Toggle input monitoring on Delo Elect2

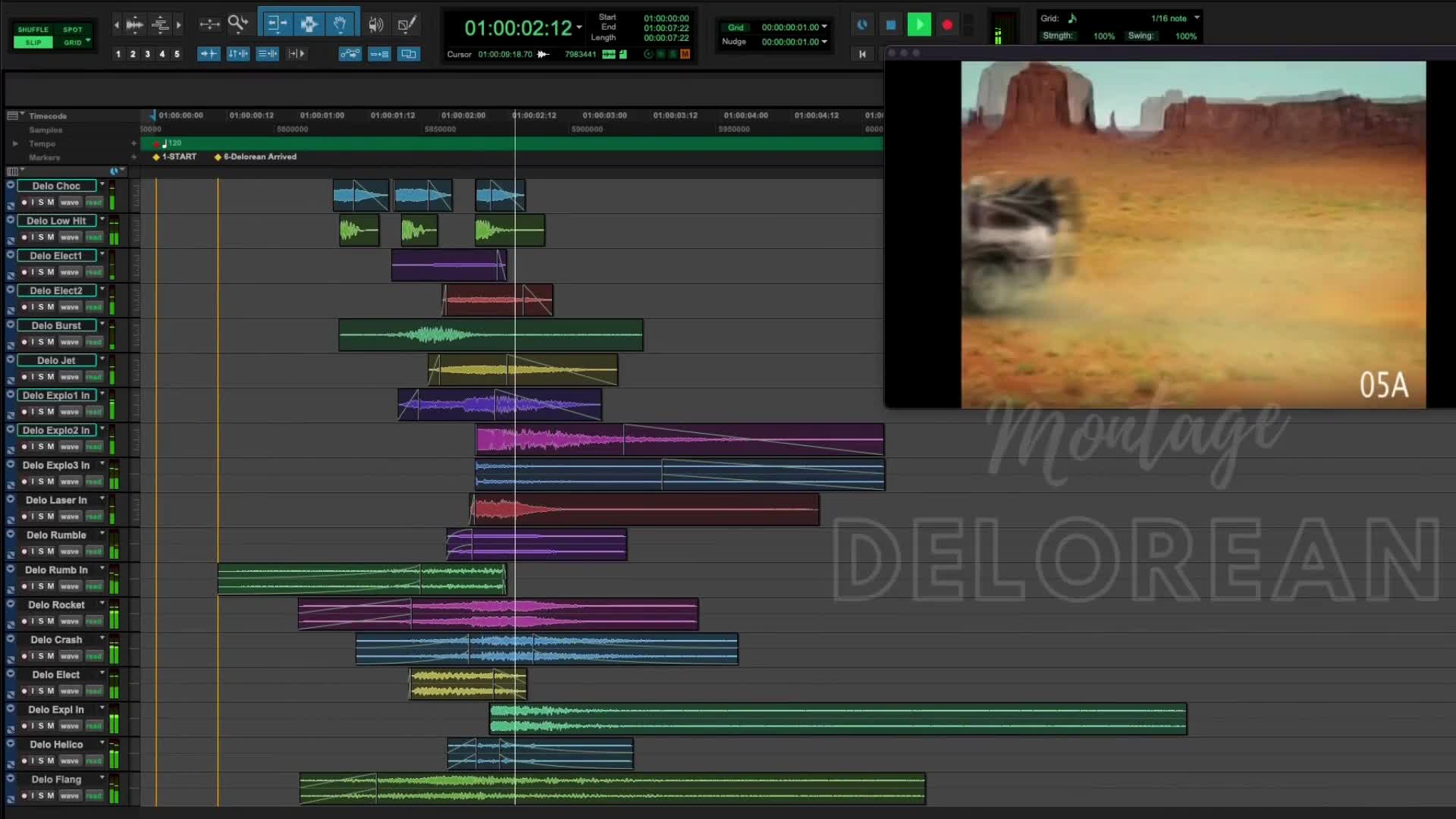[x=33, y=307]
